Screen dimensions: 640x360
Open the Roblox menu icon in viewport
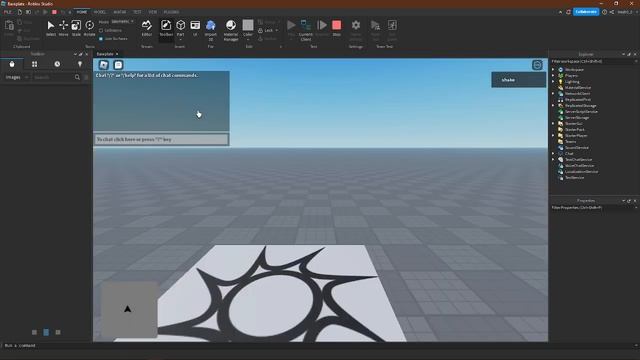(x=104, y=64)
